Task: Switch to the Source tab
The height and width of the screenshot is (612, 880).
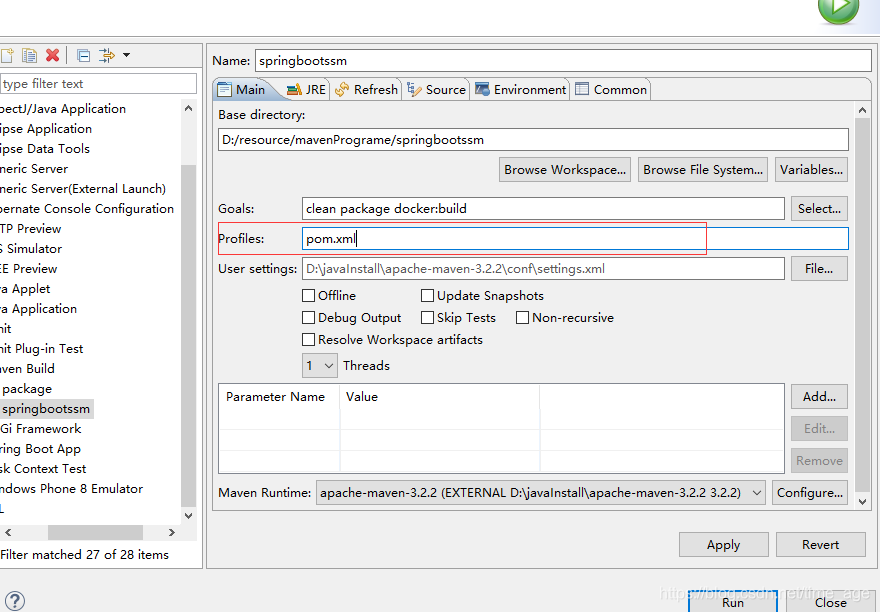Action: pyautogui.click(x=436, y=90)
